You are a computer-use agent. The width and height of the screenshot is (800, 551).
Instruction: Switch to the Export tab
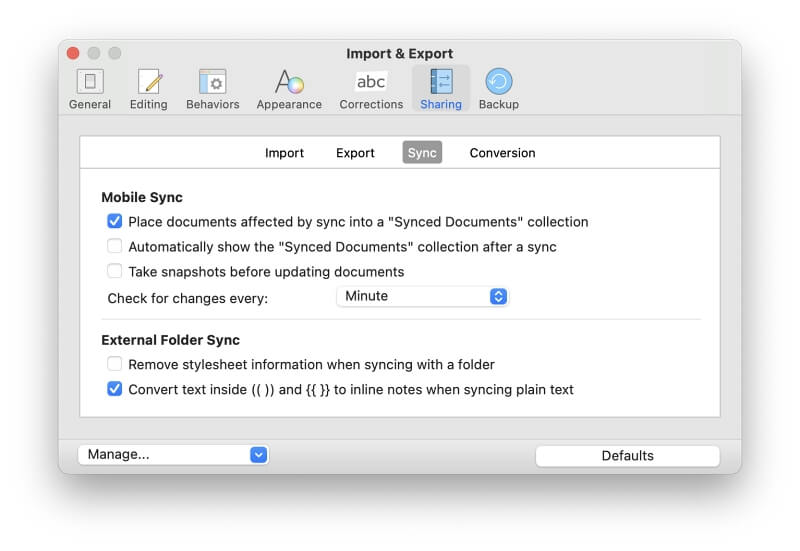point(355,153)
